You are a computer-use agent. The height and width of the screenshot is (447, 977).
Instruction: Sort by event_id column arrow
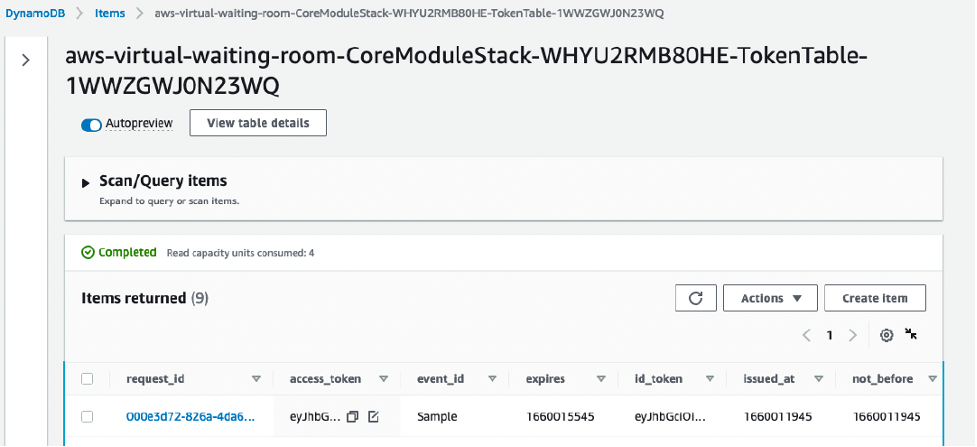(492, 379)
